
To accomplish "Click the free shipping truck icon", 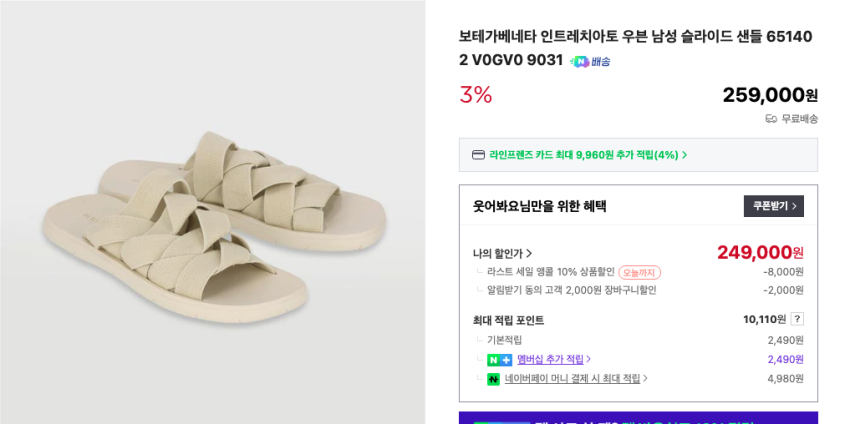I will [771, 118].
